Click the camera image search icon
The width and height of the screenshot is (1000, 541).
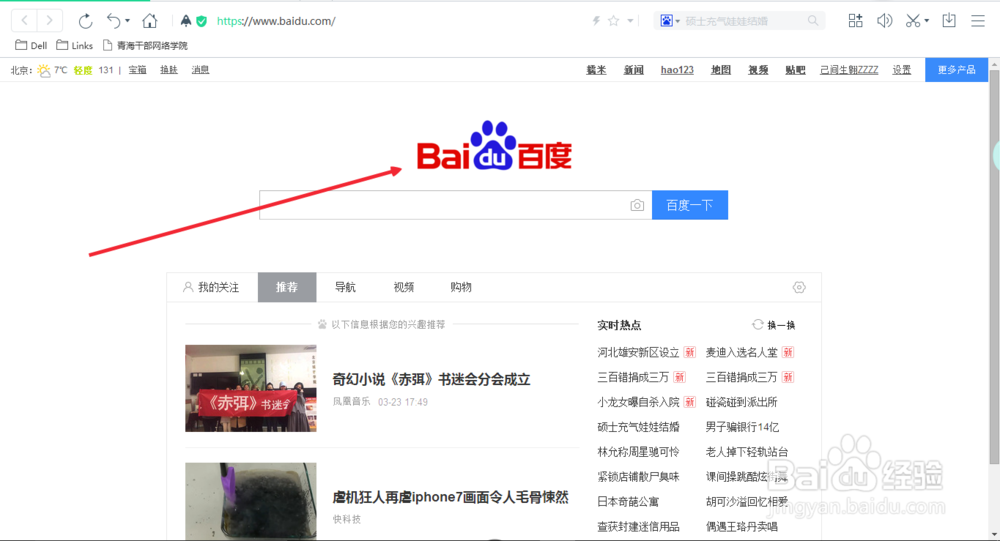pyautogui.click(x=637, y=205)
